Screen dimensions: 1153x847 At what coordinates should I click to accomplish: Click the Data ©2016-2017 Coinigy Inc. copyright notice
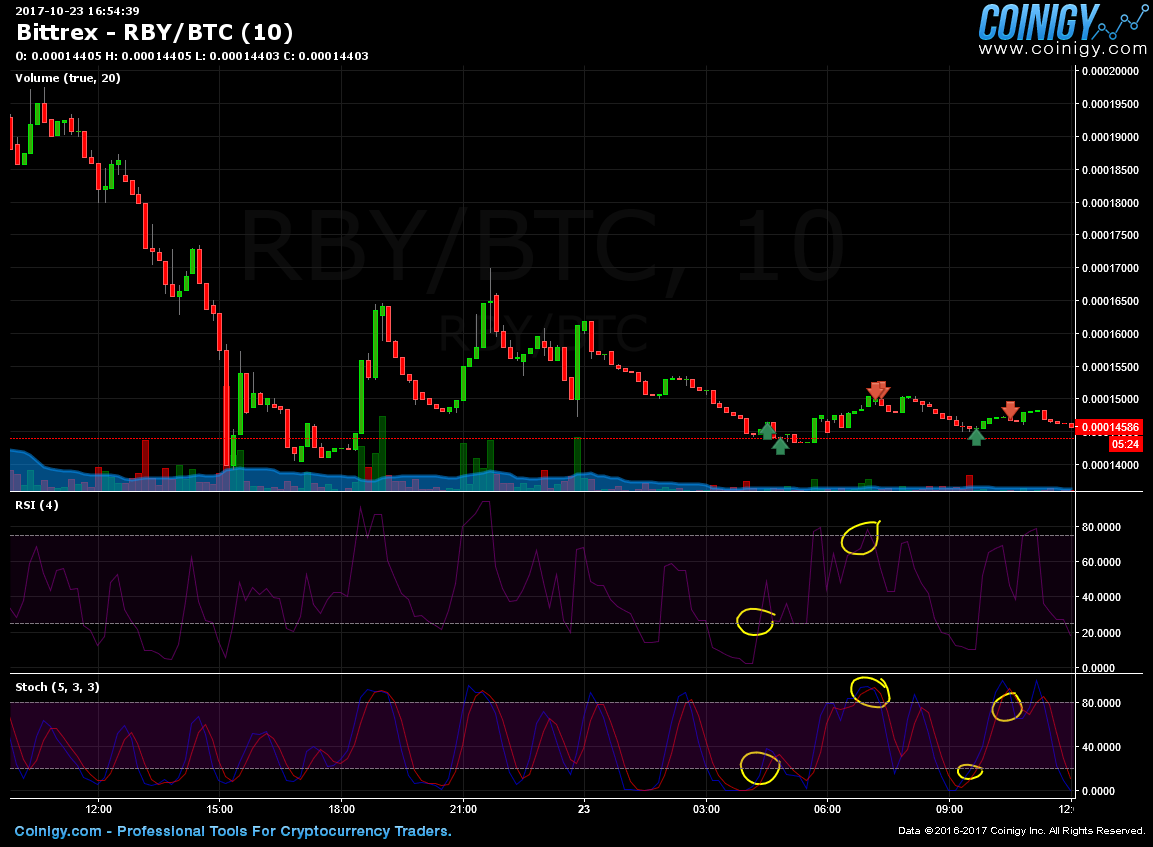[x=1021, y=830]
